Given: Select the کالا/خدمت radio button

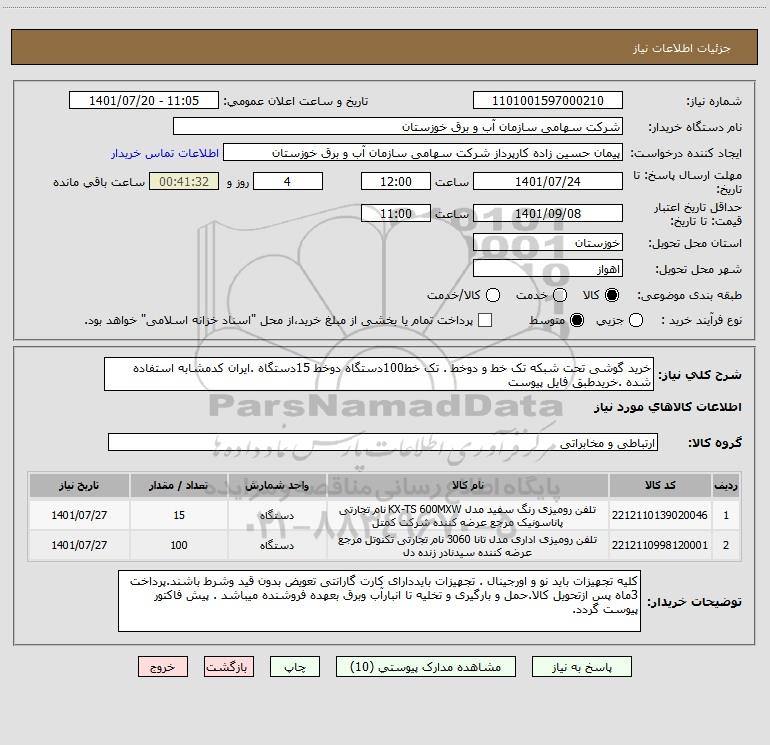Looking at the screenshot, I should pos(493,295).
